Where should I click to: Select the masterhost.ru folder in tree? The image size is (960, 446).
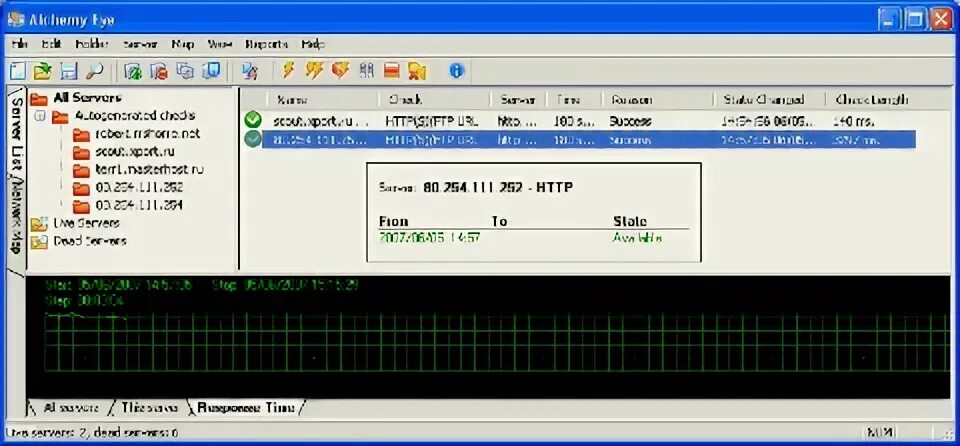coord(149,169)
